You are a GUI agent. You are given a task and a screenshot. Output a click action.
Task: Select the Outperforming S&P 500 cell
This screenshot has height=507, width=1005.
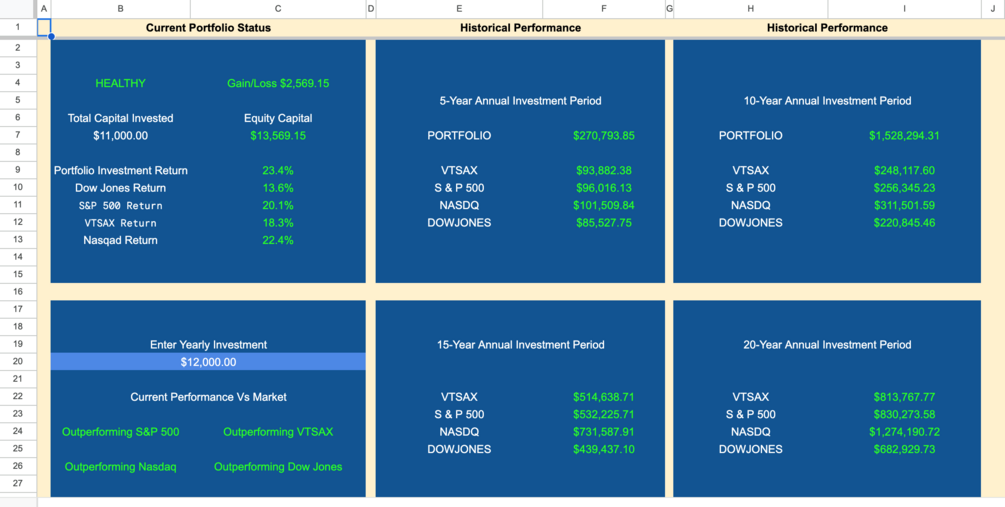coord(120,432)
